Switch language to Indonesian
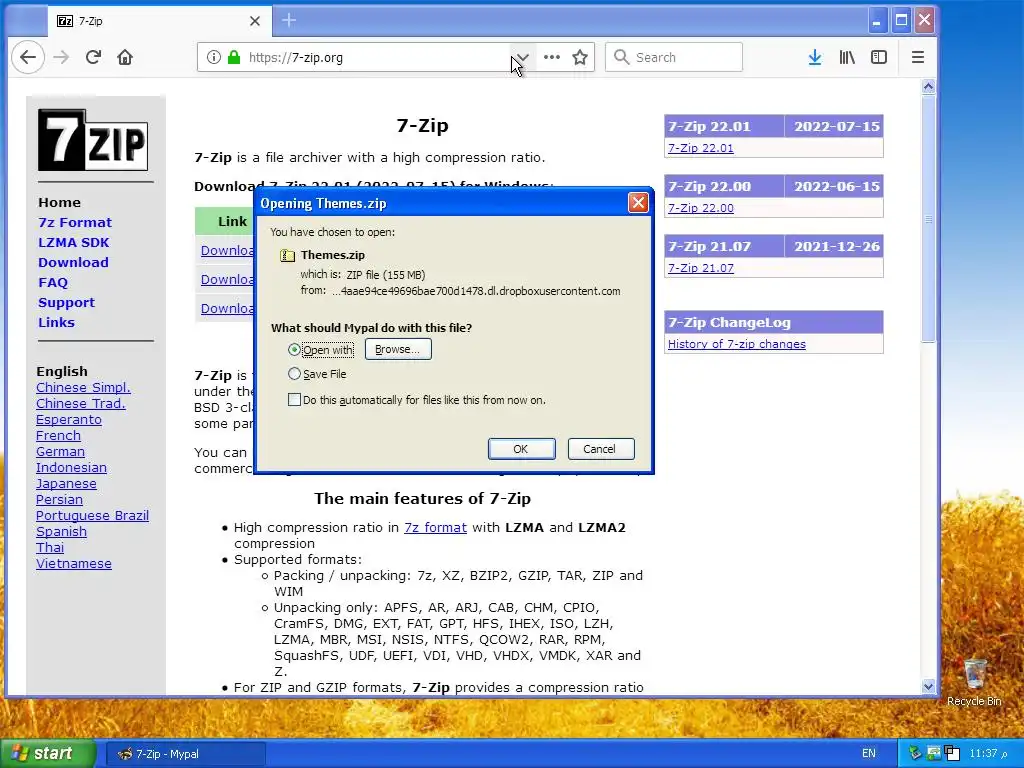The image size is (1024, 768). (x=71, y=468)
